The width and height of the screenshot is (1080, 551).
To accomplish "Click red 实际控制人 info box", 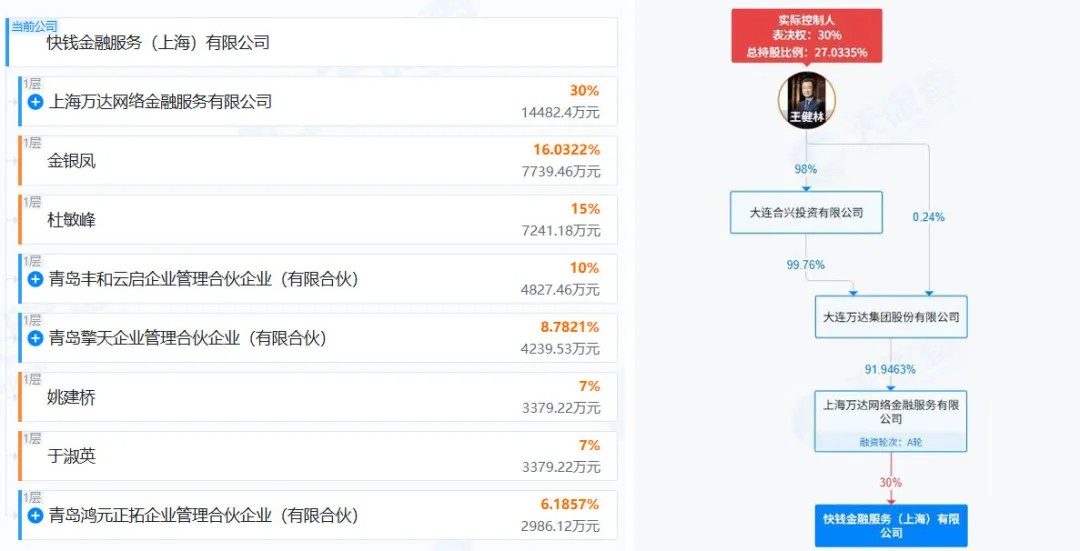I will pos(807,36).
